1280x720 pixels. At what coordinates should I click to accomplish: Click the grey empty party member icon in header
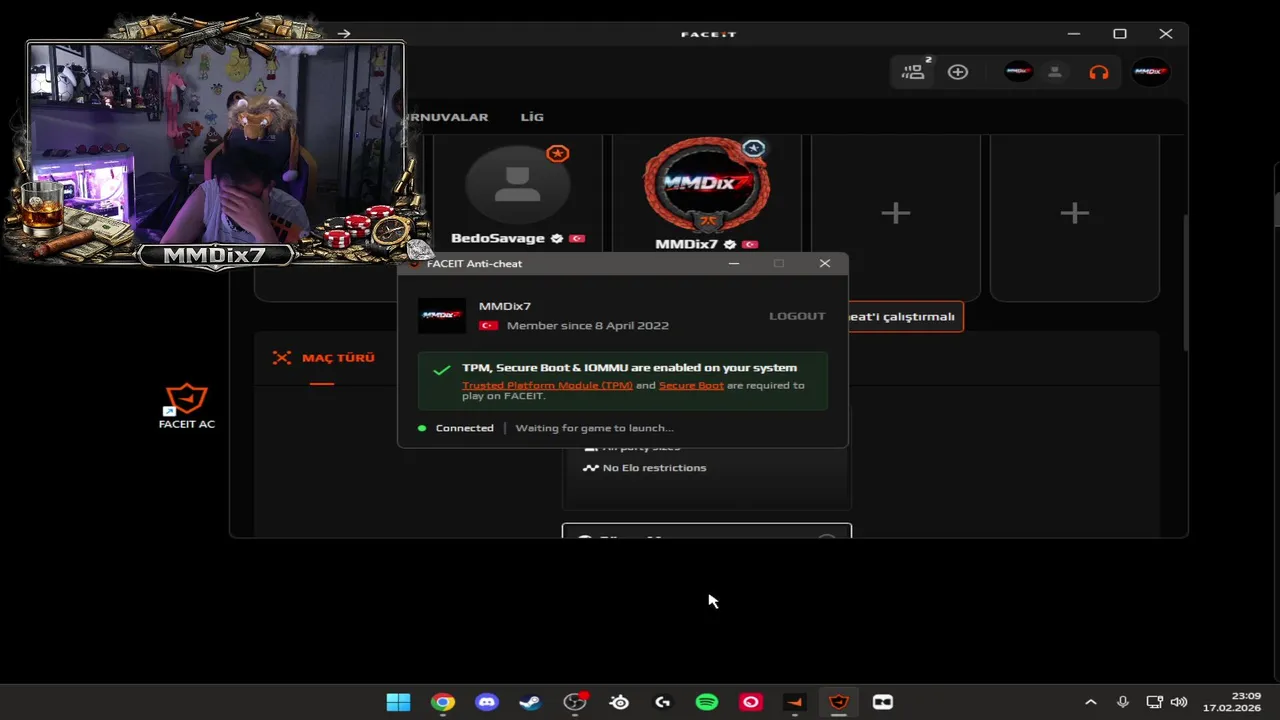click(x=1055, y=72)
